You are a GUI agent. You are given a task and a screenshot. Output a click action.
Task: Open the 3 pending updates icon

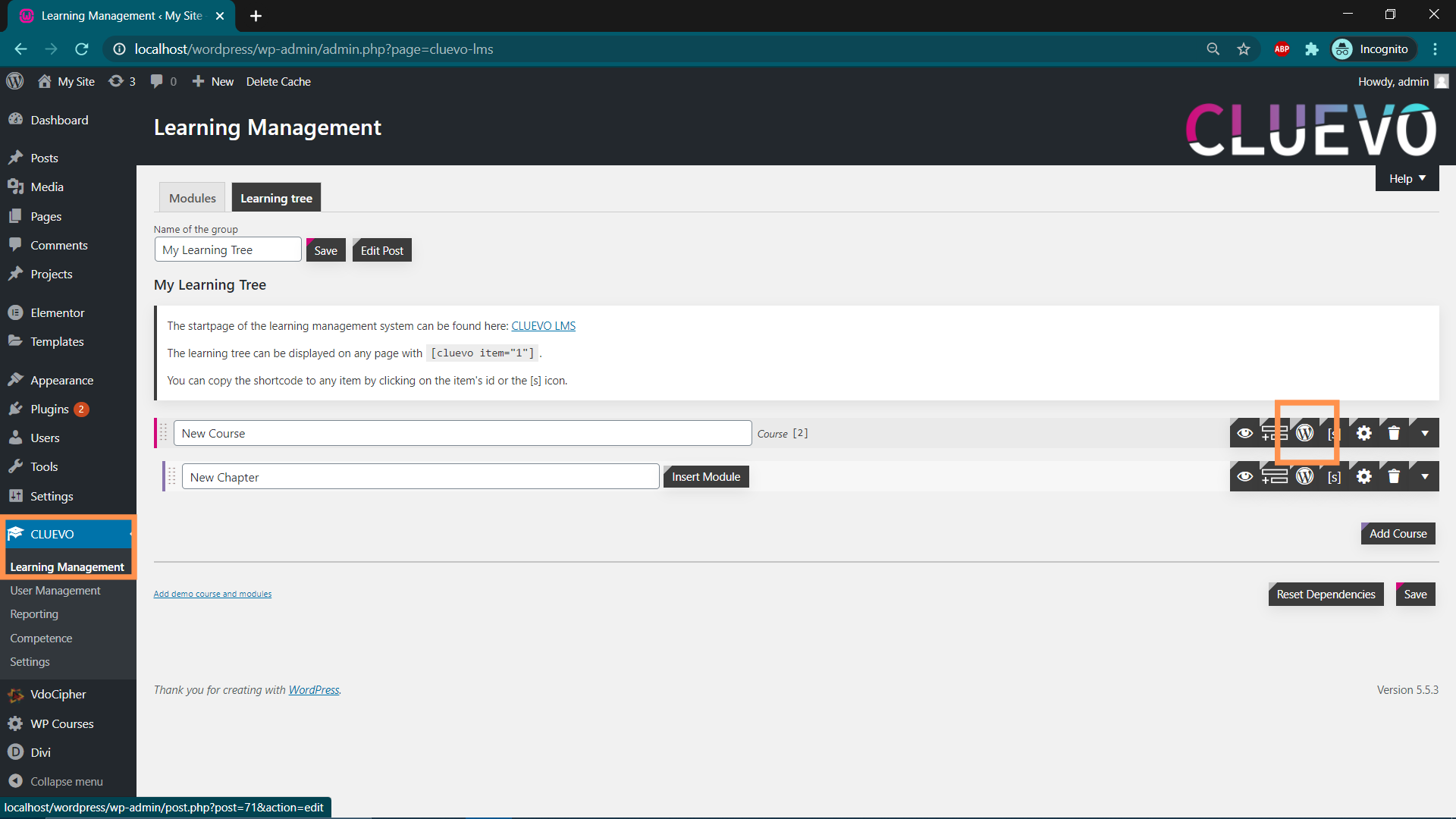coord(122,81)
